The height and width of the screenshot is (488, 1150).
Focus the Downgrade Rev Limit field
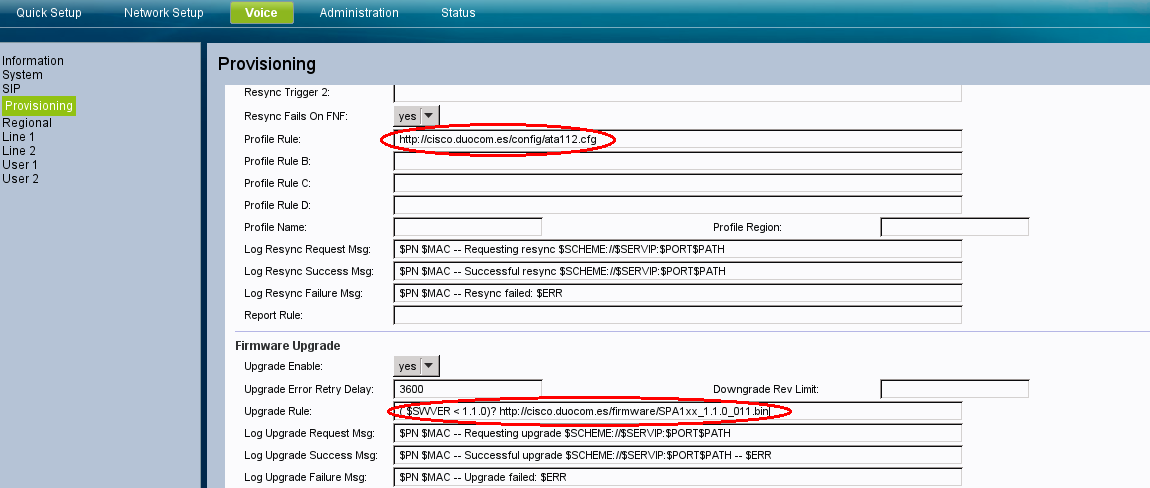coord(954,389)
